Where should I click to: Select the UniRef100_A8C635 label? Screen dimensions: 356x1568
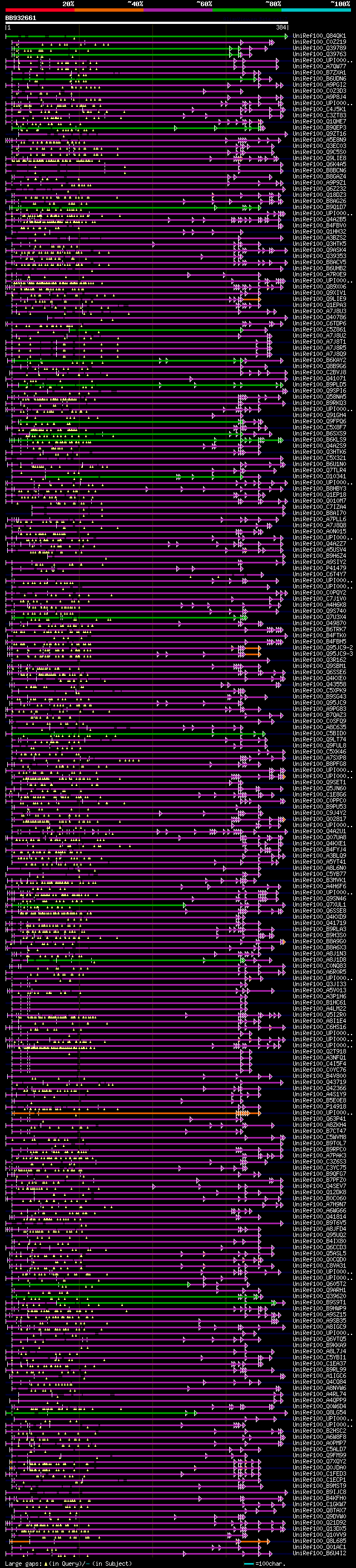click(319, 727)
